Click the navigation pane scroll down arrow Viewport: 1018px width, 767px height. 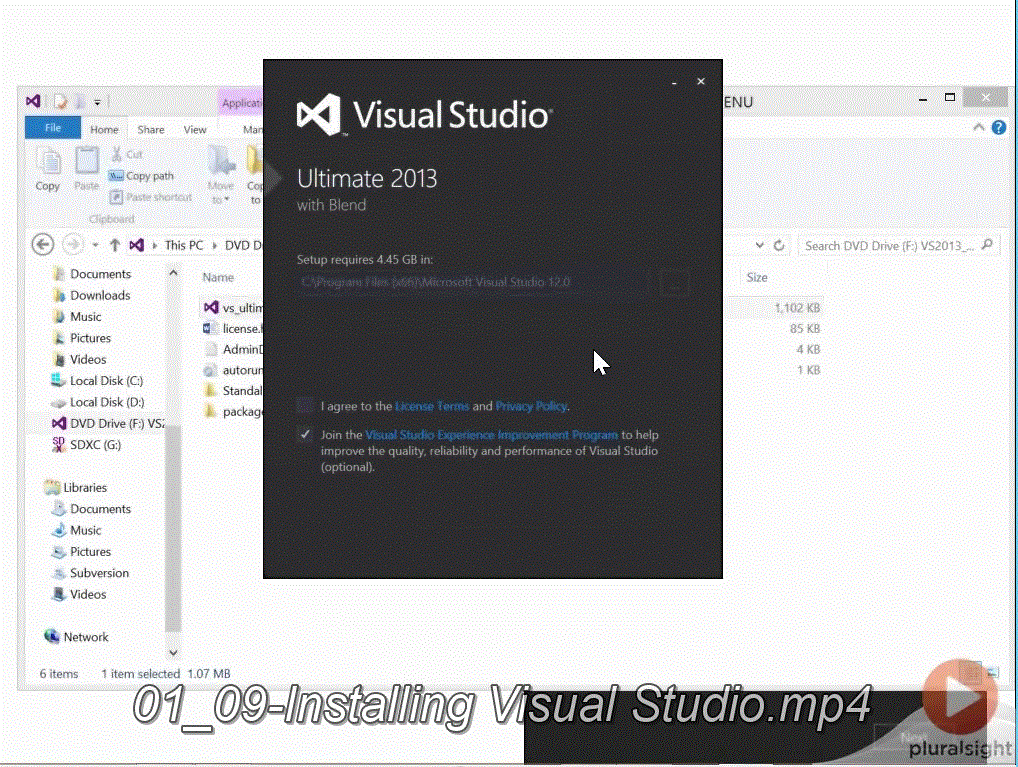pos(173,653)
